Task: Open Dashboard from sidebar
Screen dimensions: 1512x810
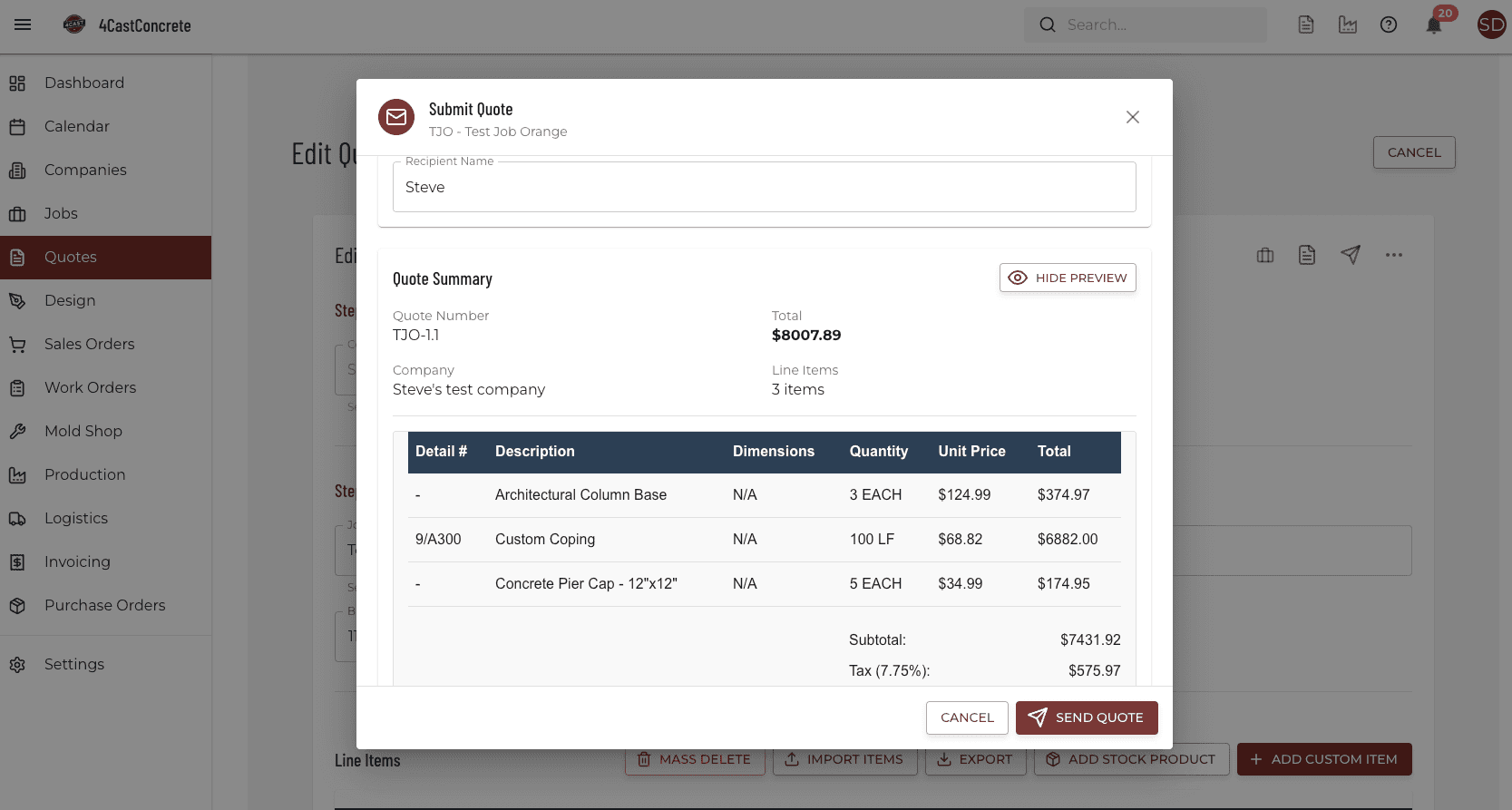Action: [105, 83]
